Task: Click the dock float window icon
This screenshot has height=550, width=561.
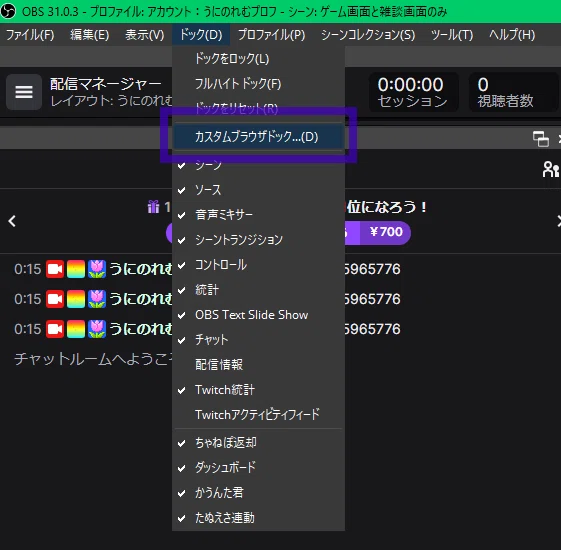Action: pyautogui.click(x=541, y=139)
